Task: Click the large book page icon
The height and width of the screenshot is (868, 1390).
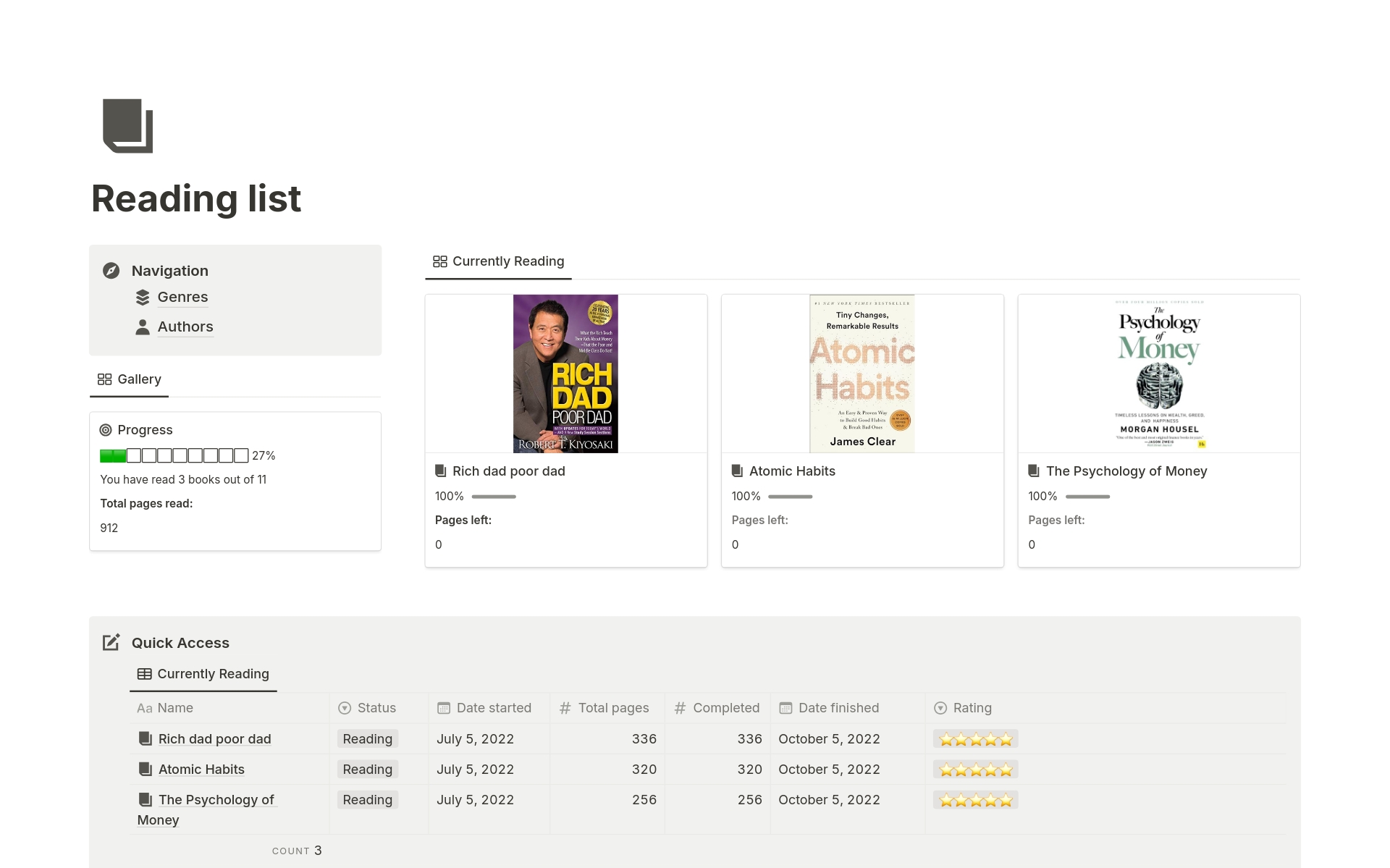Action: click(128, 126)
